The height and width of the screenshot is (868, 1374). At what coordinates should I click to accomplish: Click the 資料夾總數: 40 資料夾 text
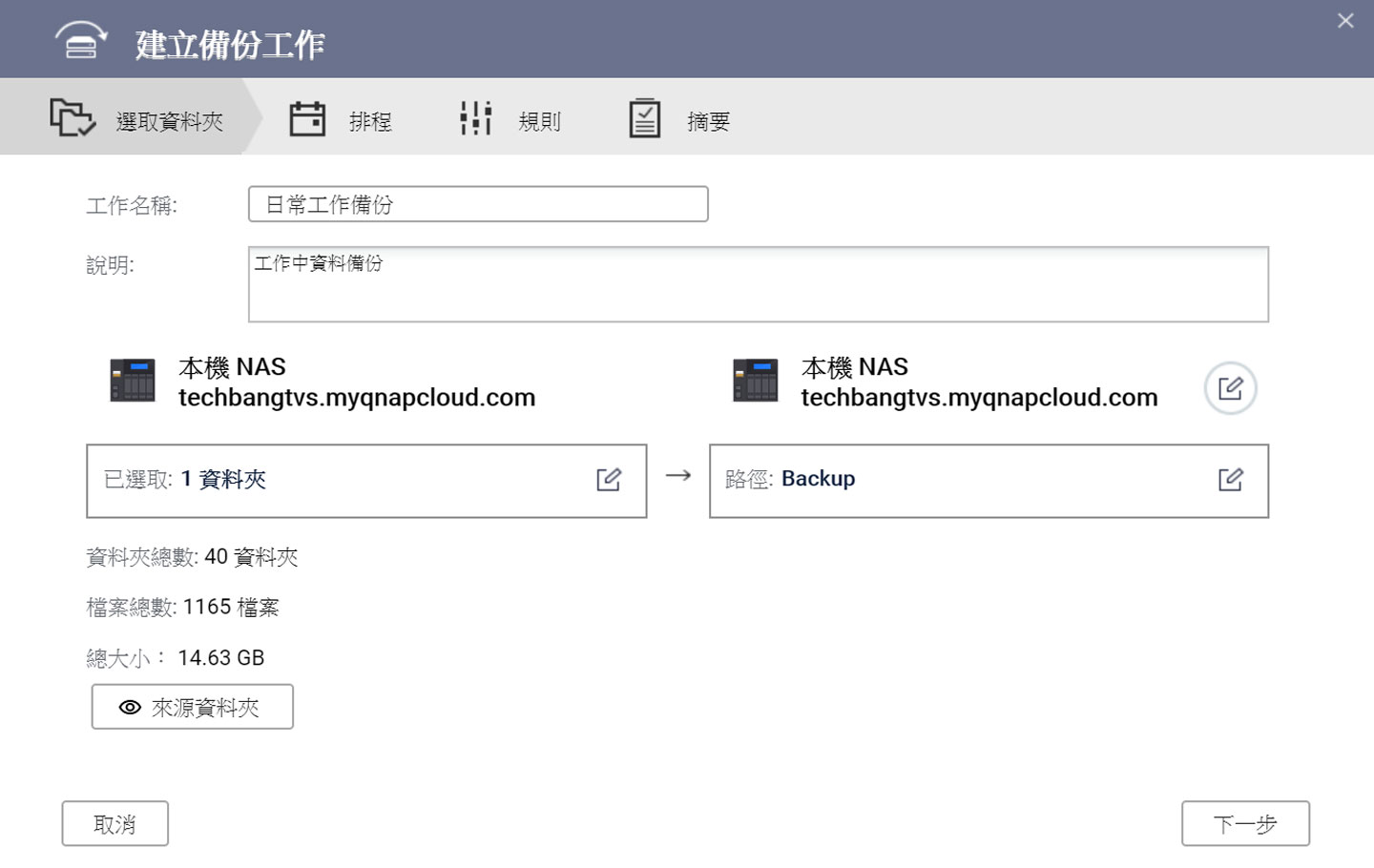tap(192, 557)
